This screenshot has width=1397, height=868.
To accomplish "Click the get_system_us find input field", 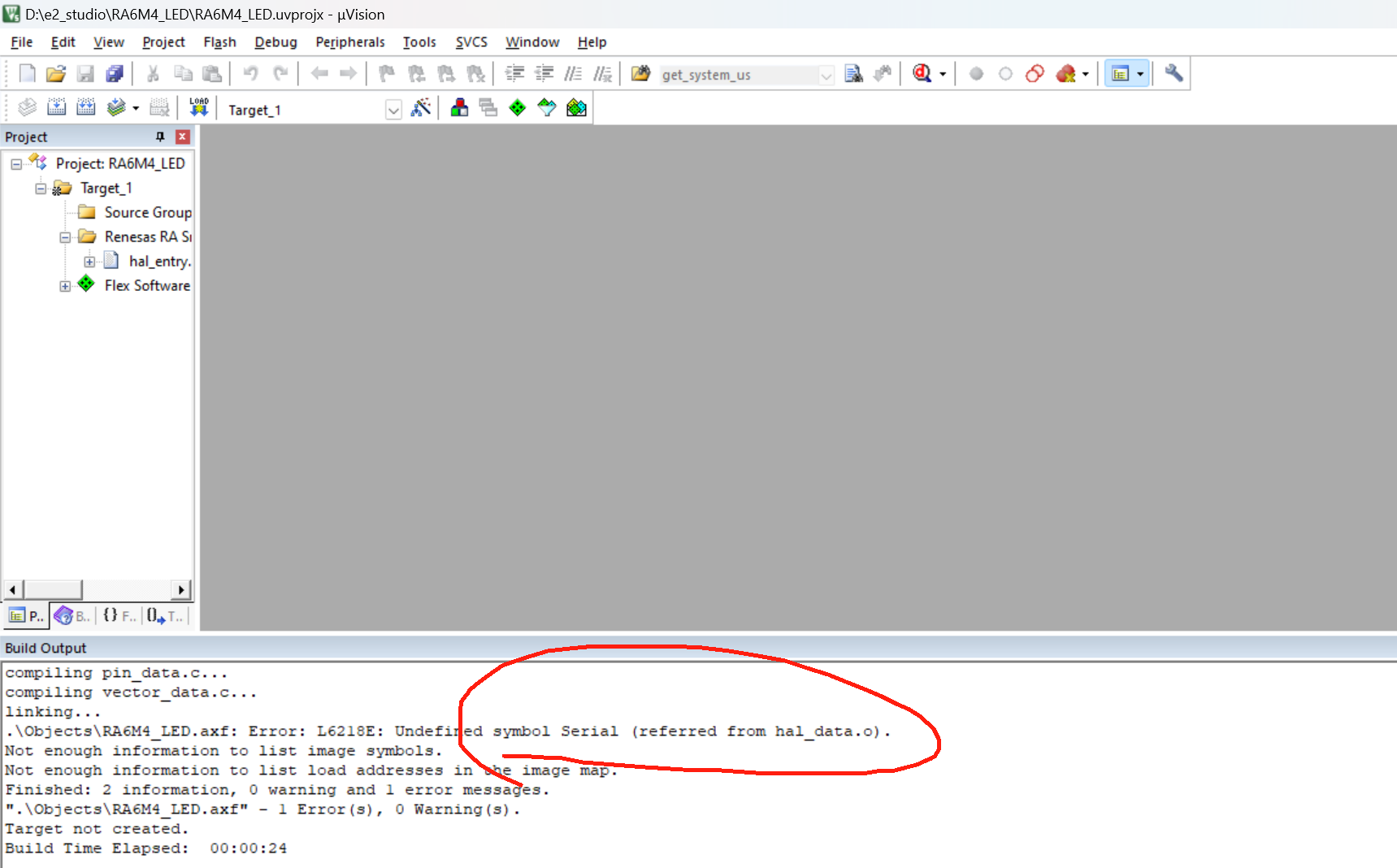I will coord(739,76).
